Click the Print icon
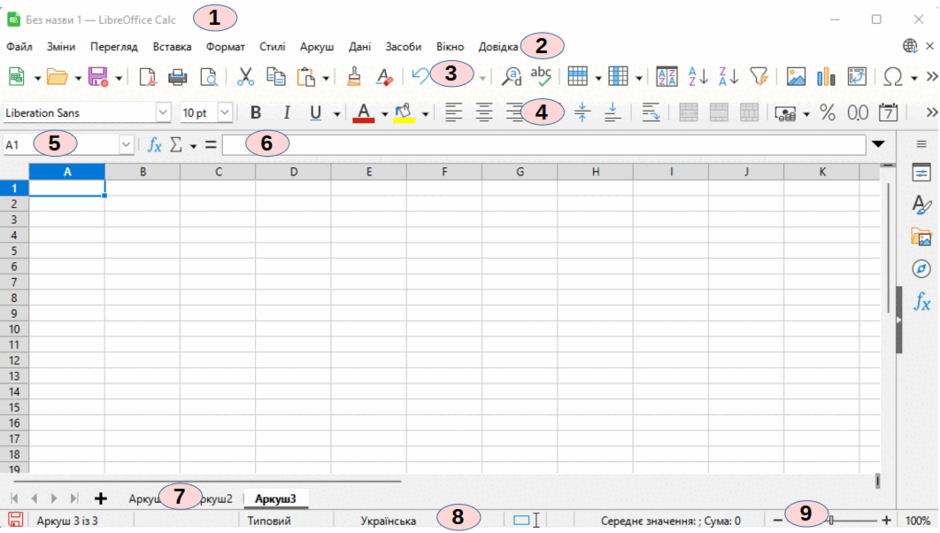 [x=177, y=77]
